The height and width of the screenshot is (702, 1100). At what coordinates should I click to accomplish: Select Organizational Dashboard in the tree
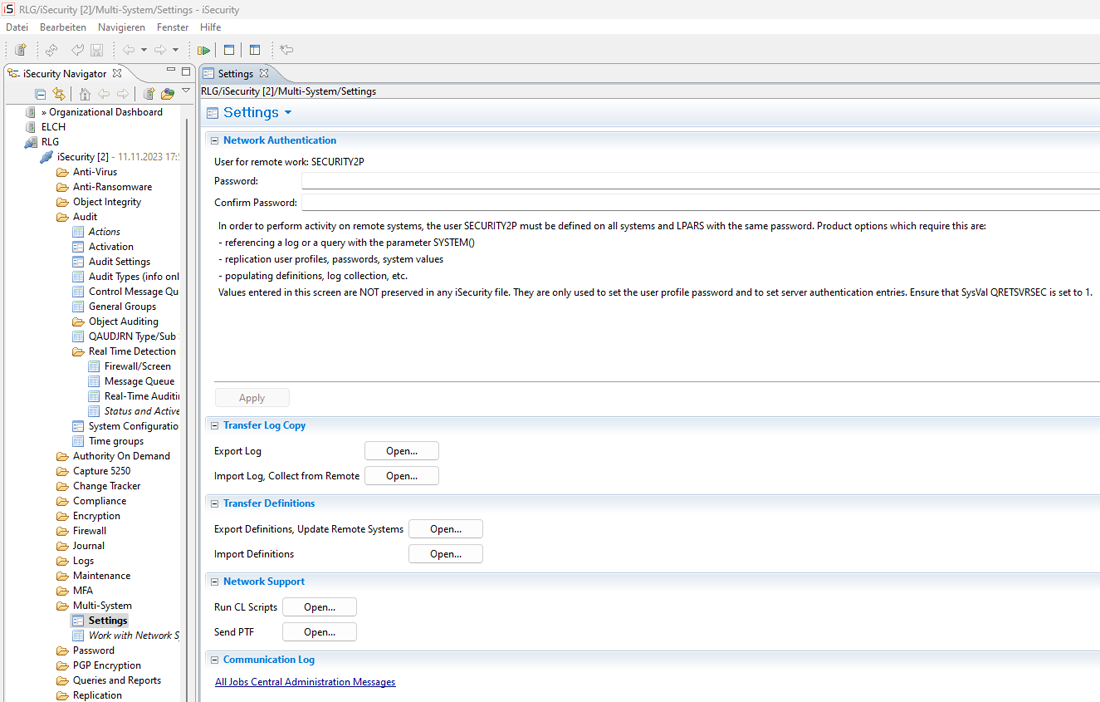[x=101, y=112]
